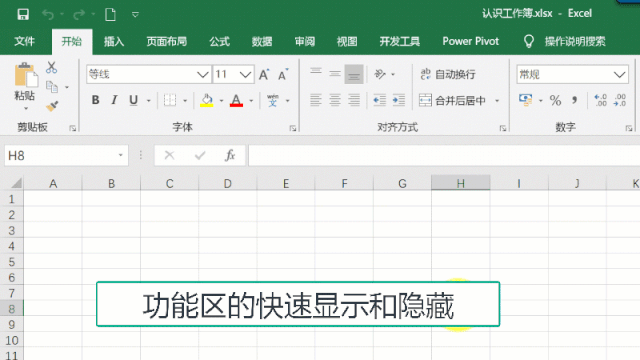This screenshot has height=360, width=640.
Task: Click the phonetic guide wén icon
Action: pyautogui.click(x=273, y=100)
